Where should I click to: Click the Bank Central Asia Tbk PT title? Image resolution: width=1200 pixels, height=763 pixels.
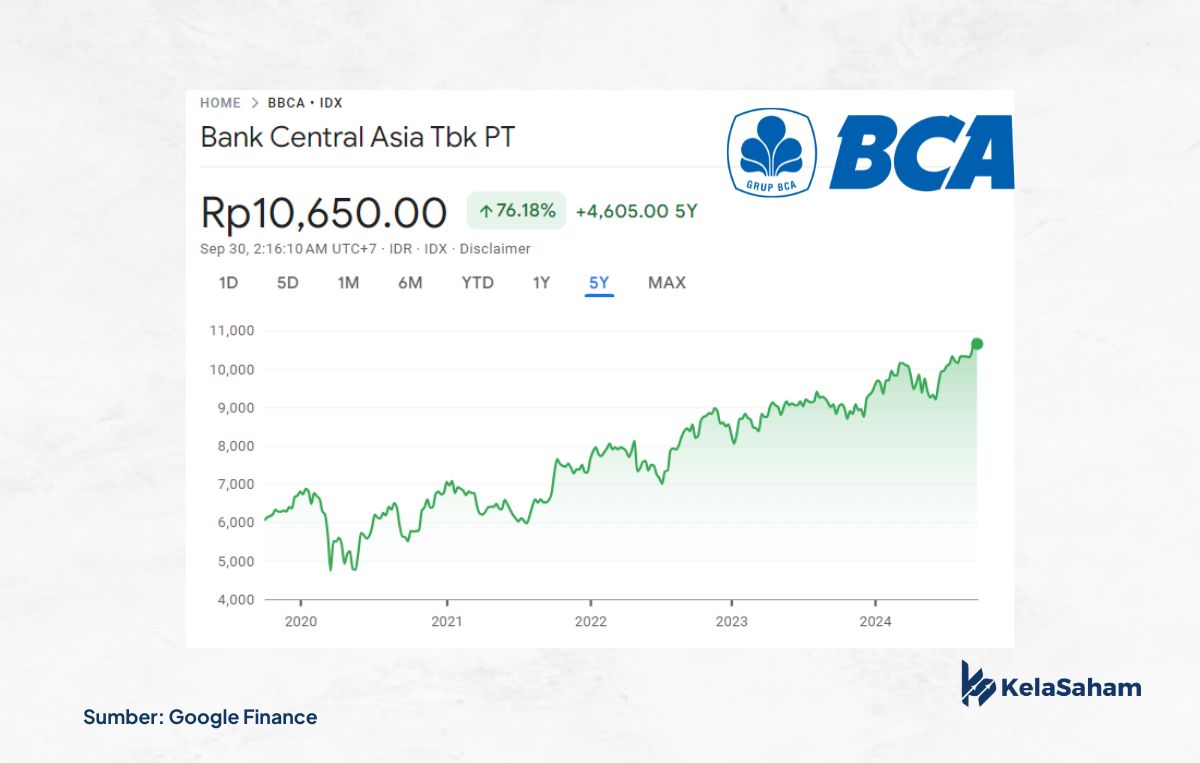tap(358, 137)
